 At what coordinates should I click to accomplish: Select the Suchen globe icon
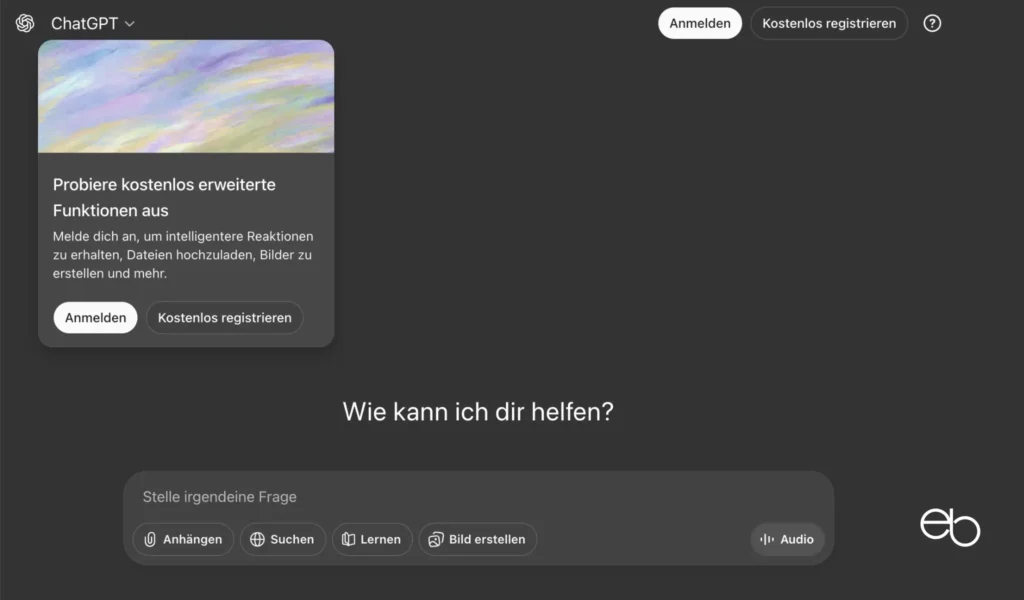258,539
